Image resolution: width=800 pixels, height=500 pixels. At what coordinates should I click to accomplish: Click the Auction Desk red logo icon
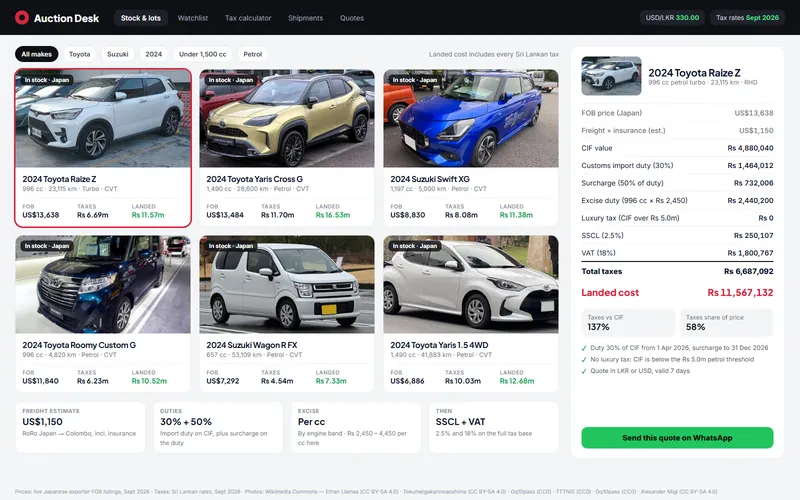(22, 18)
